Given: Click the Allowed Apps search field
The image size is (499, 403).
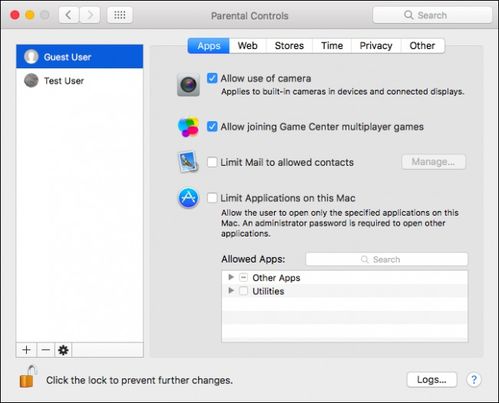Looking at the screenshot, I should [x=387, y=259].
